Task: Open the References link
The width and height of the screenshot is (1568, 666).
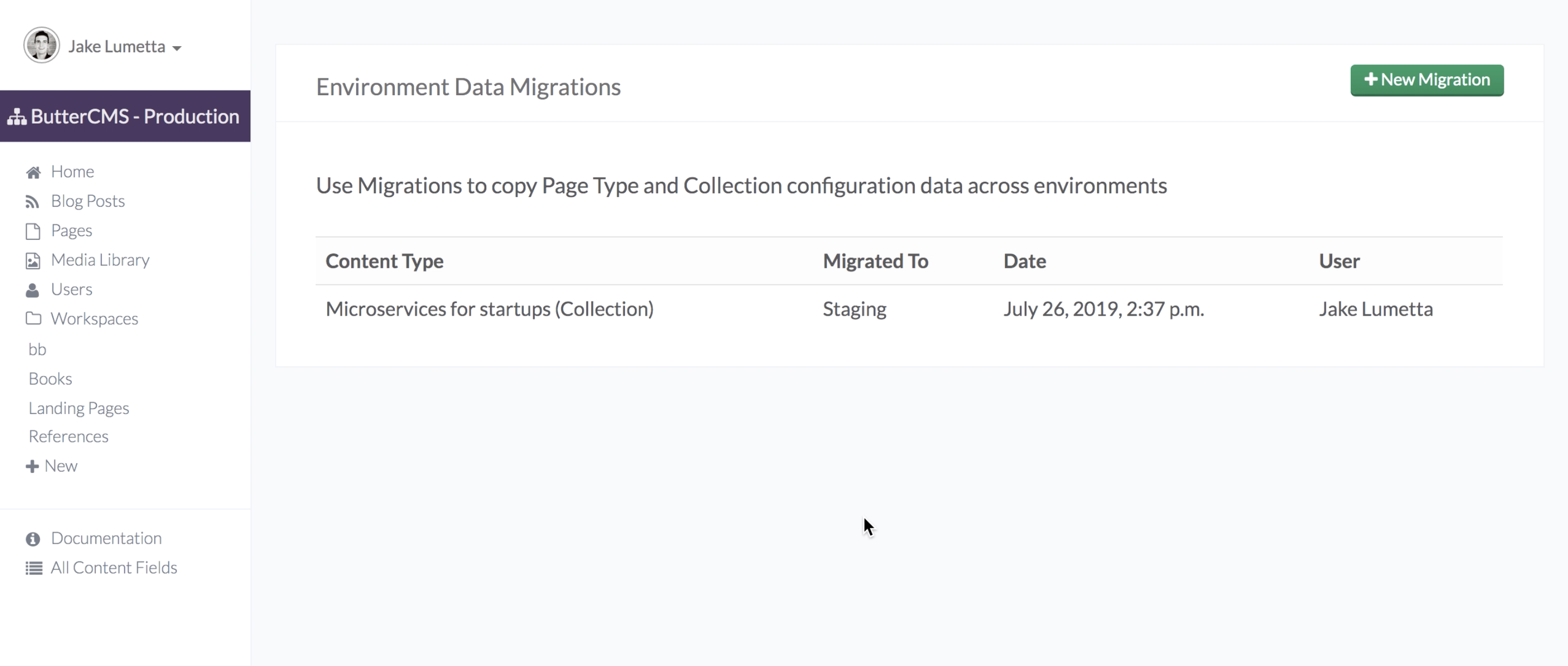Action: pyautogui.click(x=68, y=436)
